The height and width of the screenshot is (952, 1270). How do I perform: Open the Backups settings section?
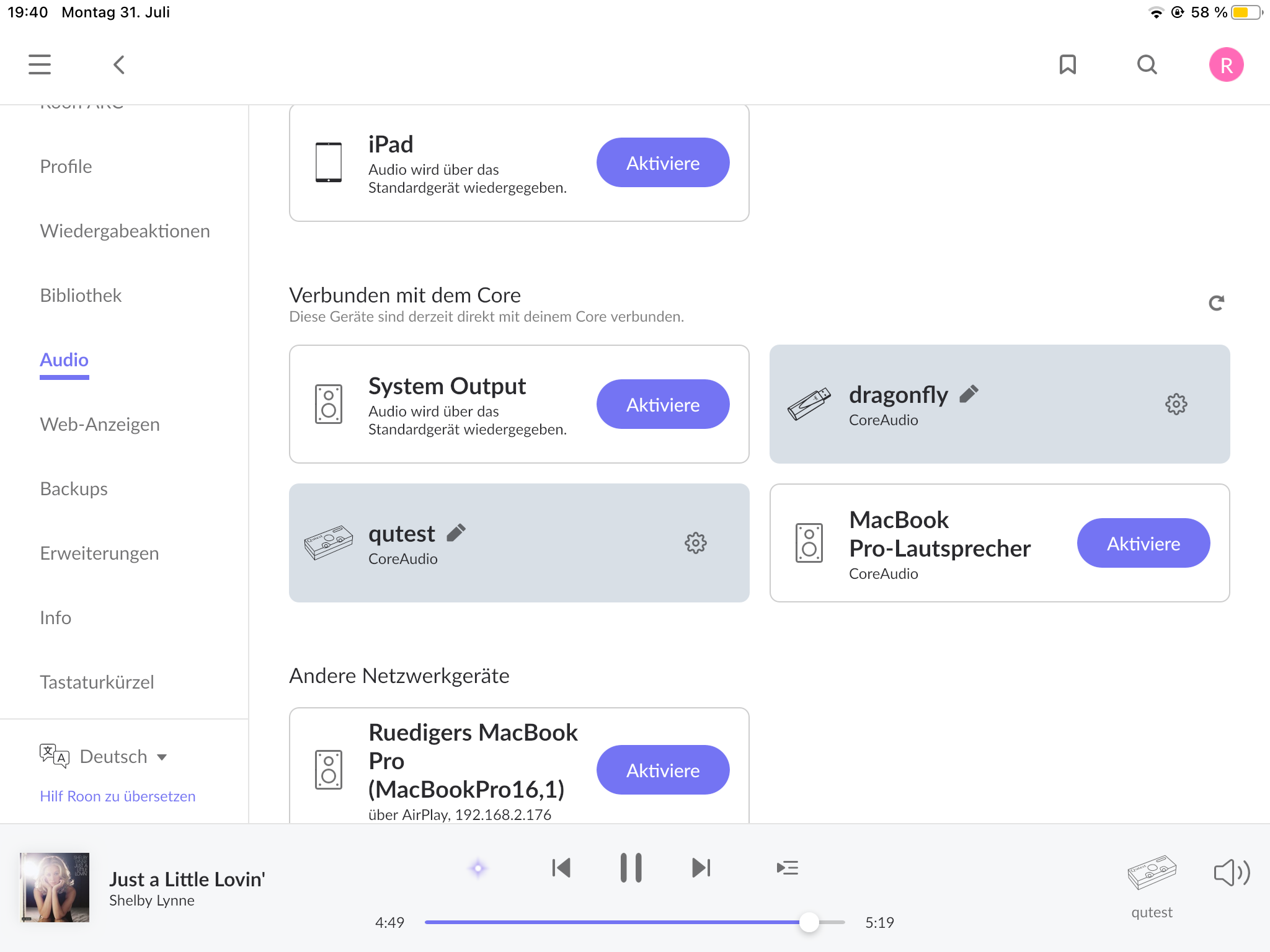pyautogui.click(x=74, y=489)
